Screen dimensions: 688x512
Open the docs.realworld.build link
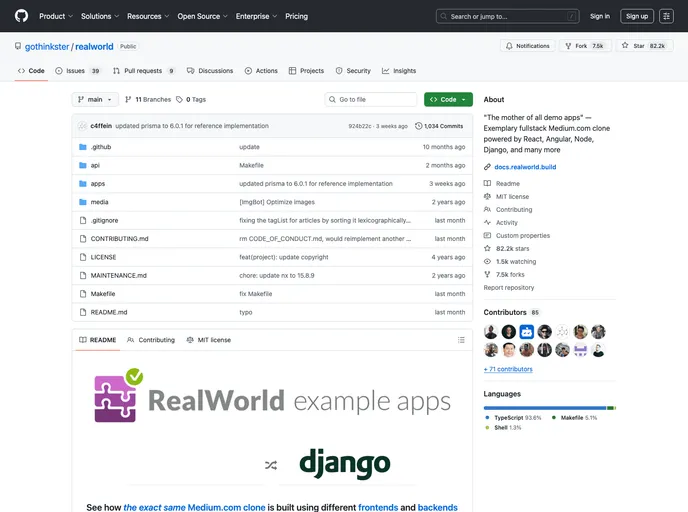(x=525, y=167)
